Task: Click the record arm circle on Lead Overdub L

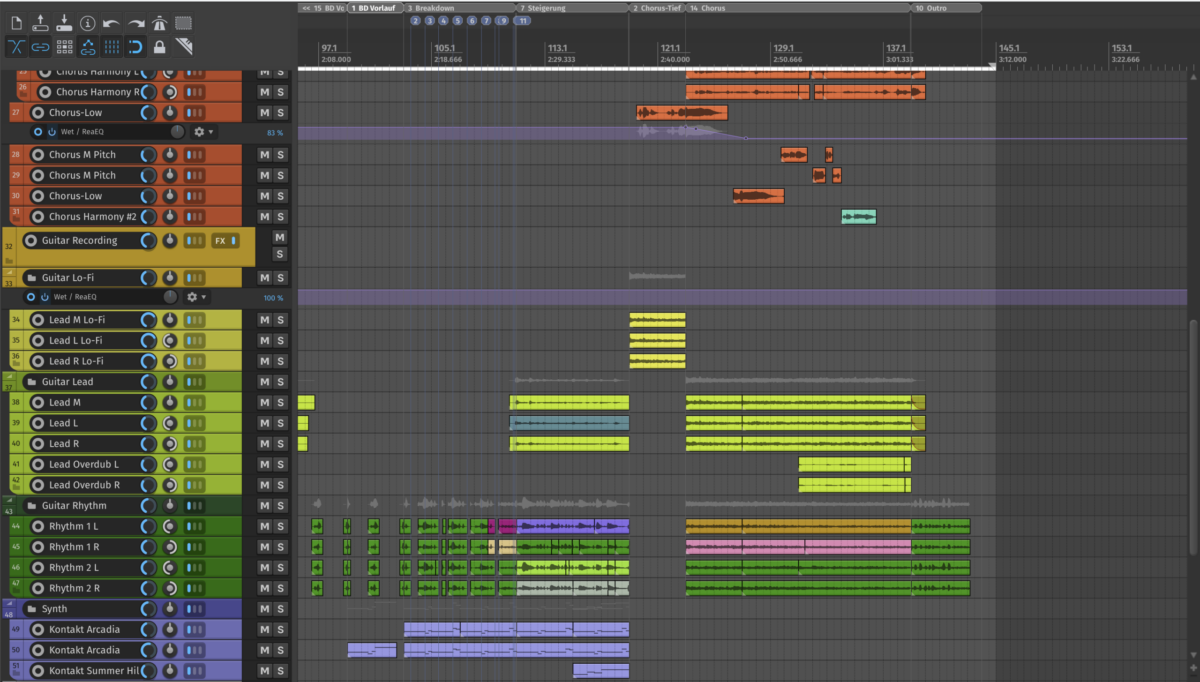Action: [38, 464]
